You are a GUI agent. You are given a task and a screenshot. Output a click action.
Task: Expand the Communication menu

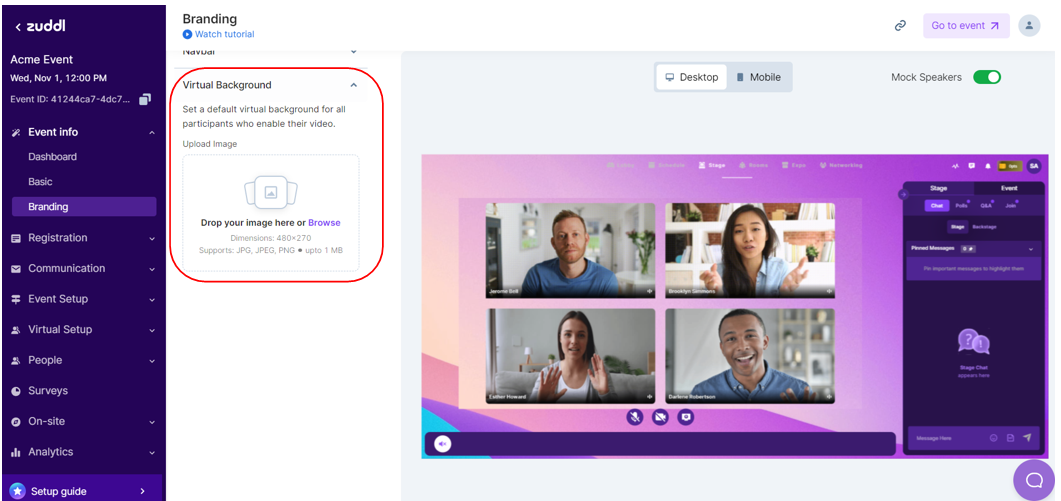[152, 269]
